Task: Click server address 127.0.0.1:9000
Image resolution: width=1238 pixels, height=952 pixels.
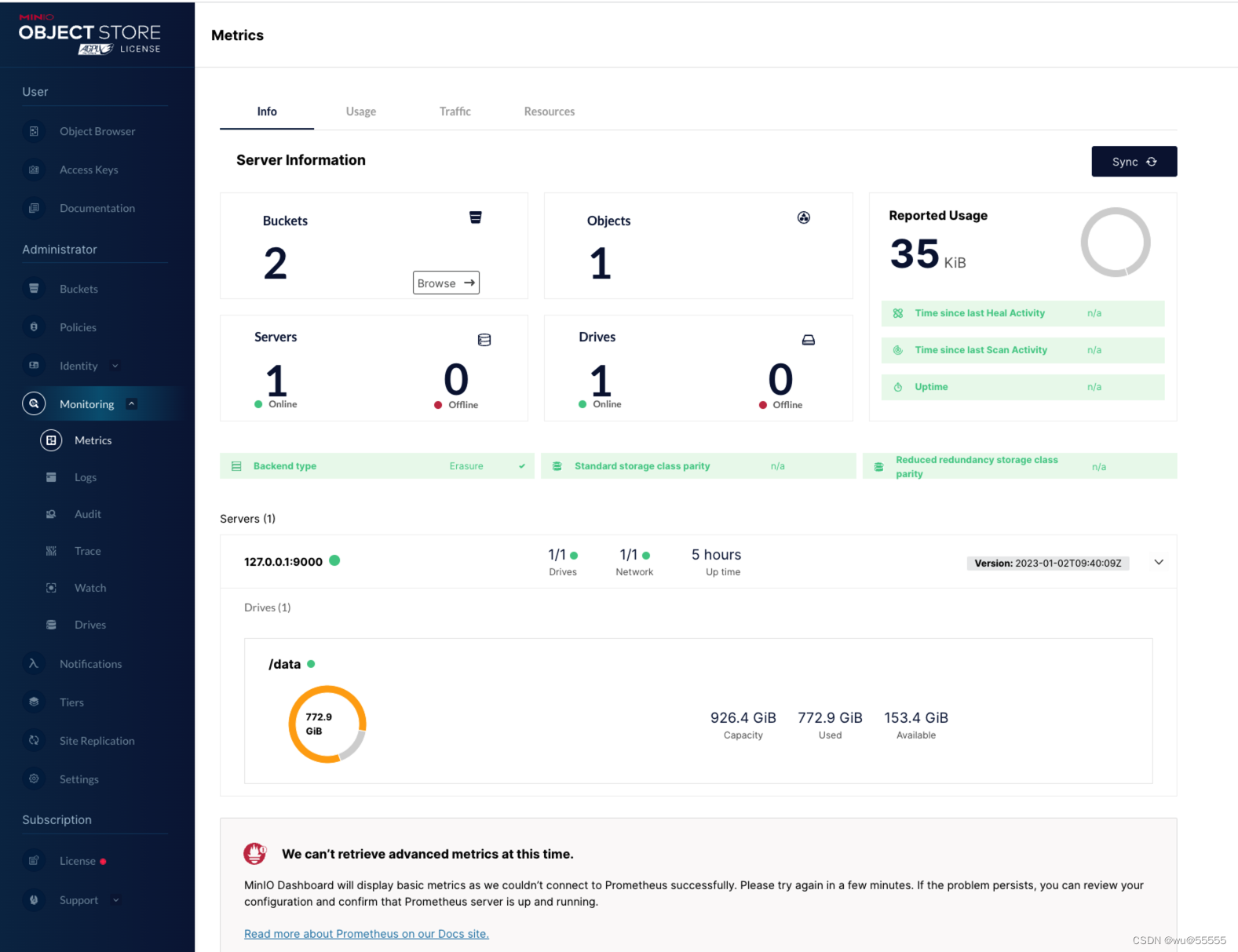Action: (x=283, y=562)
